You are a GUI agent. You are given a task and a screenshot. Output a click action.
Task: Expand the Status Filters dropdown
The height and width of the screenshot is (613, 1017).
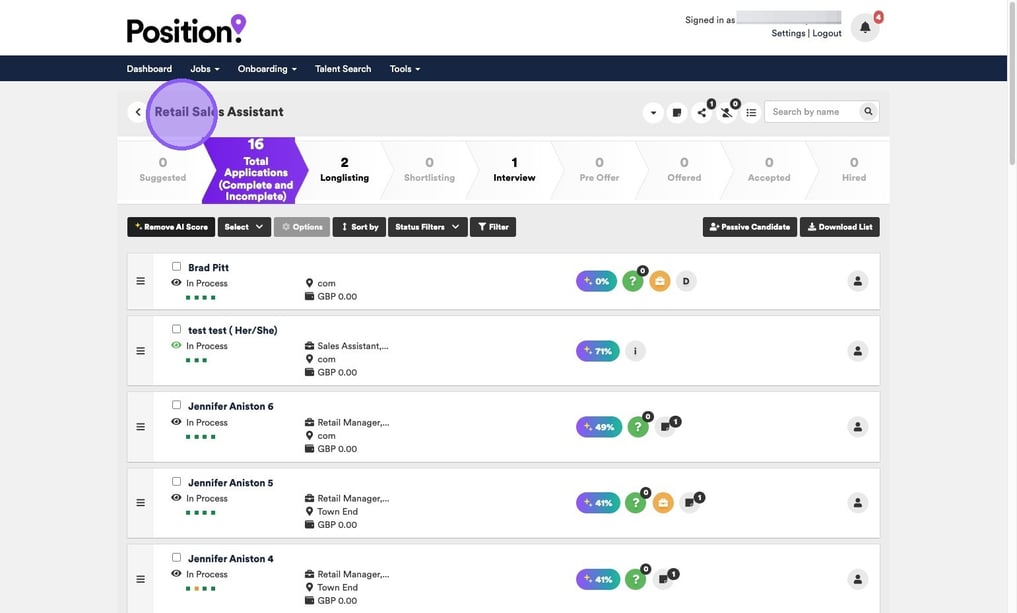tap(427, 227)
